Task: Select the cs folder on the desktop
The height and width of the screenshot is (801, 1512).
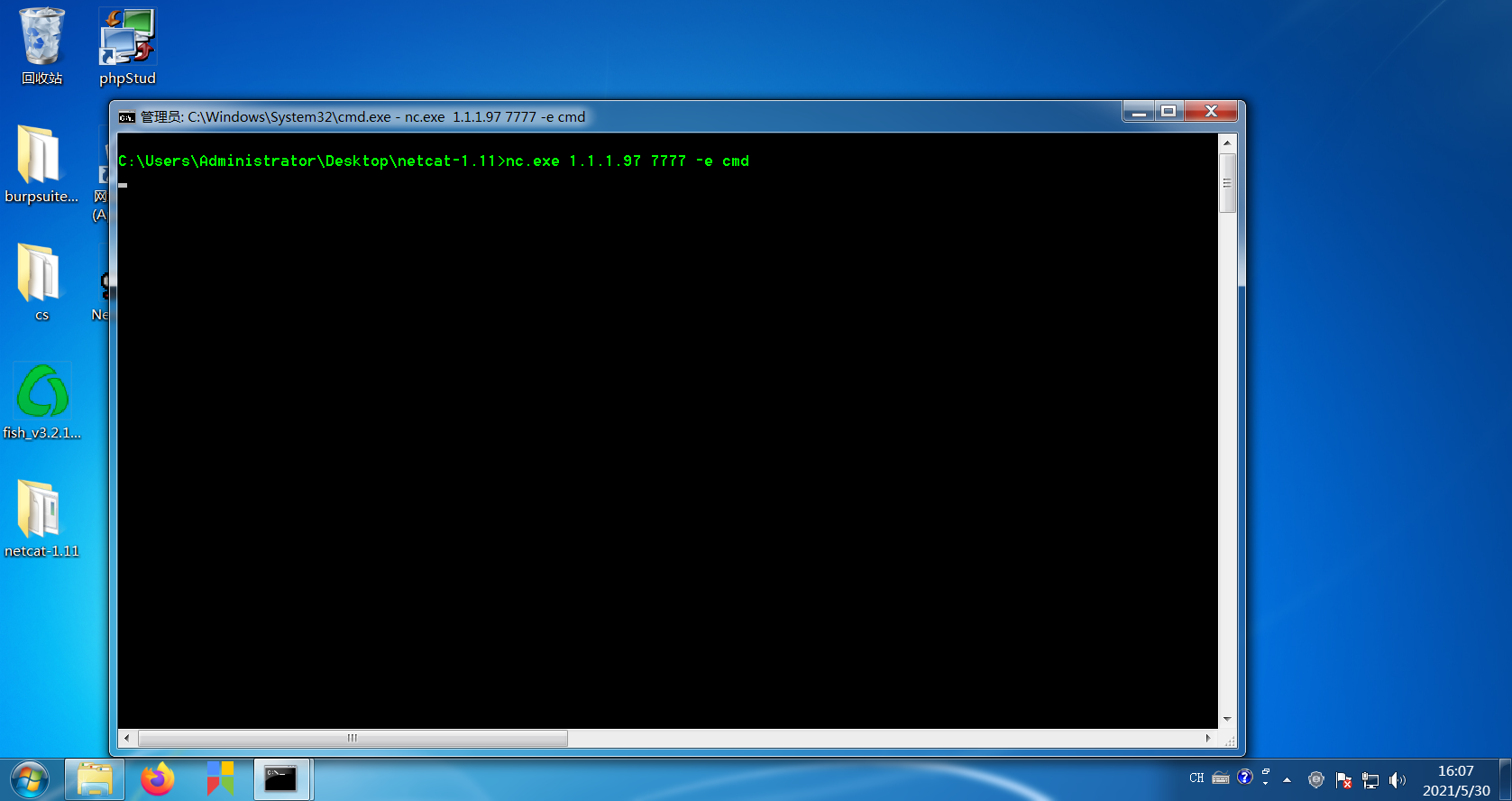Action: (41, 283)
